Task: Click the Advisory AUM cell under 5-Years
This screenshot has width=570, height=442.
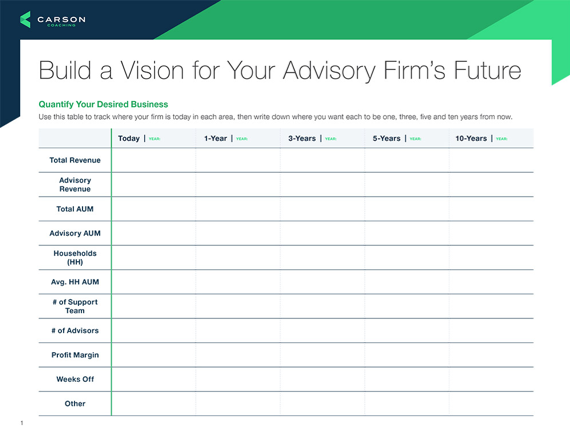Action: click(407, 233)
